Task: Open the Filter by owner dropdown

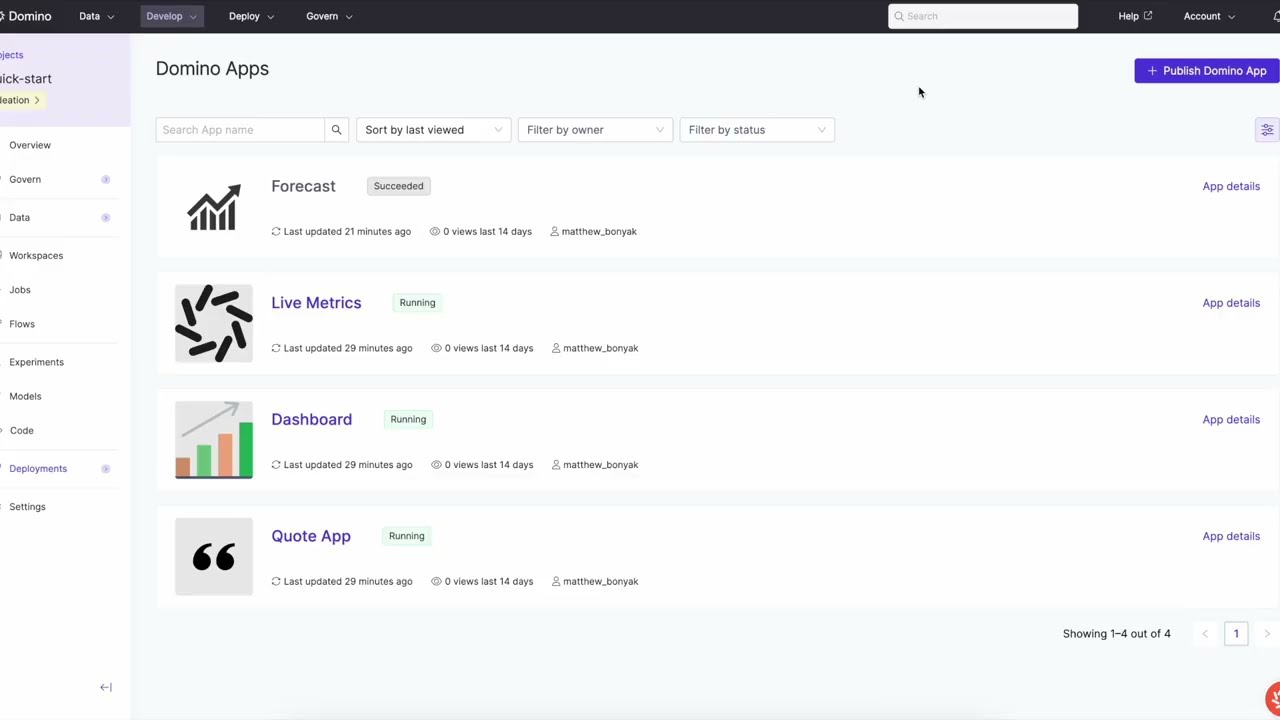Action: (595, 130)
